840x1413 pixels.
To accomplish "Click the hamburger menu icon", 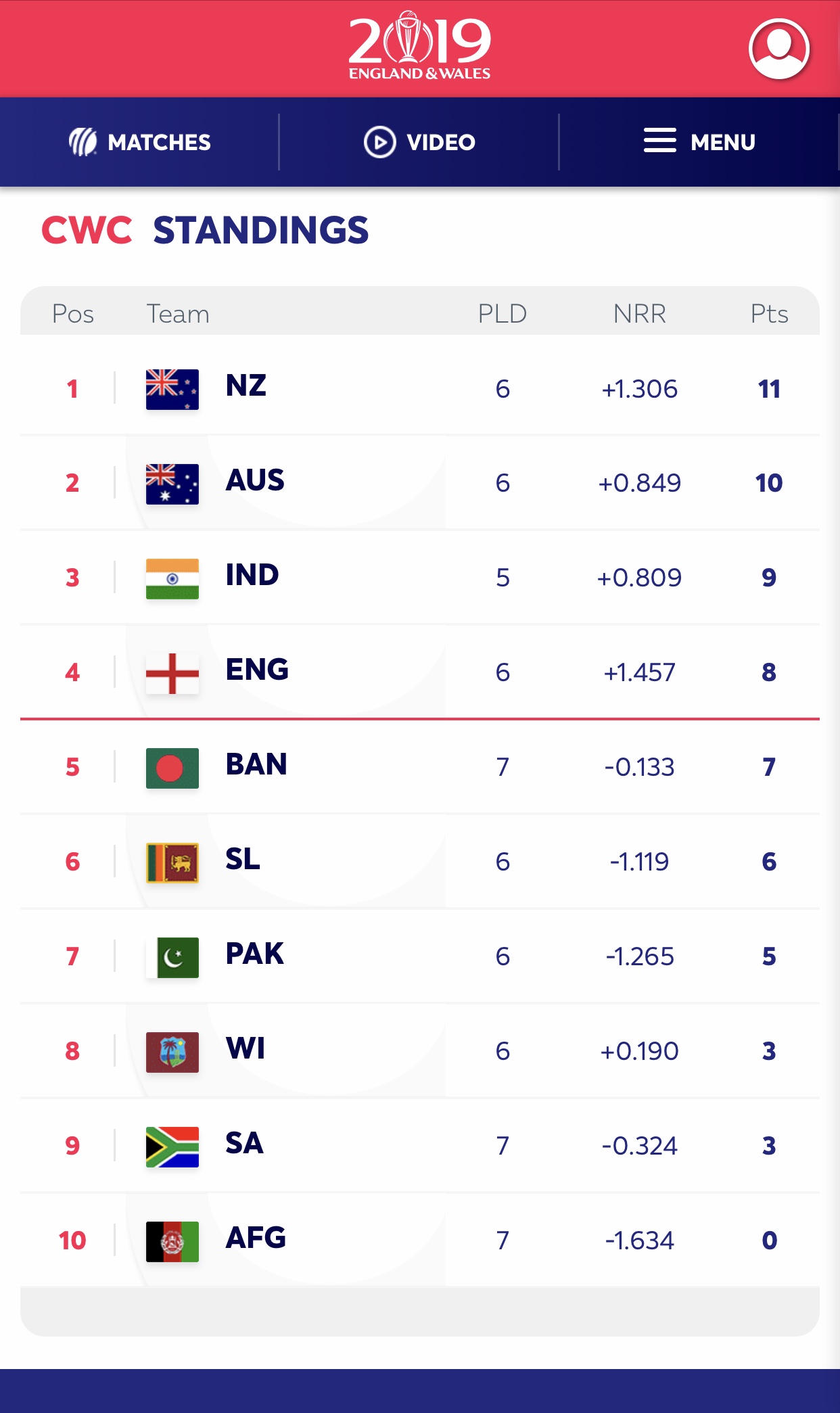I will click(x=659, y=141).
